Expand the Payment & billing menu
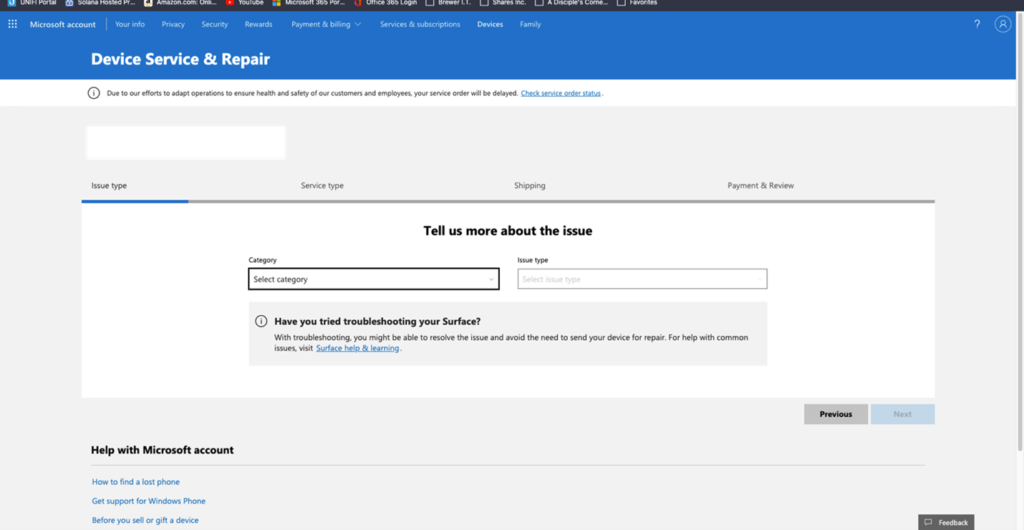1024x530 pixels. [x=326, y=24]
